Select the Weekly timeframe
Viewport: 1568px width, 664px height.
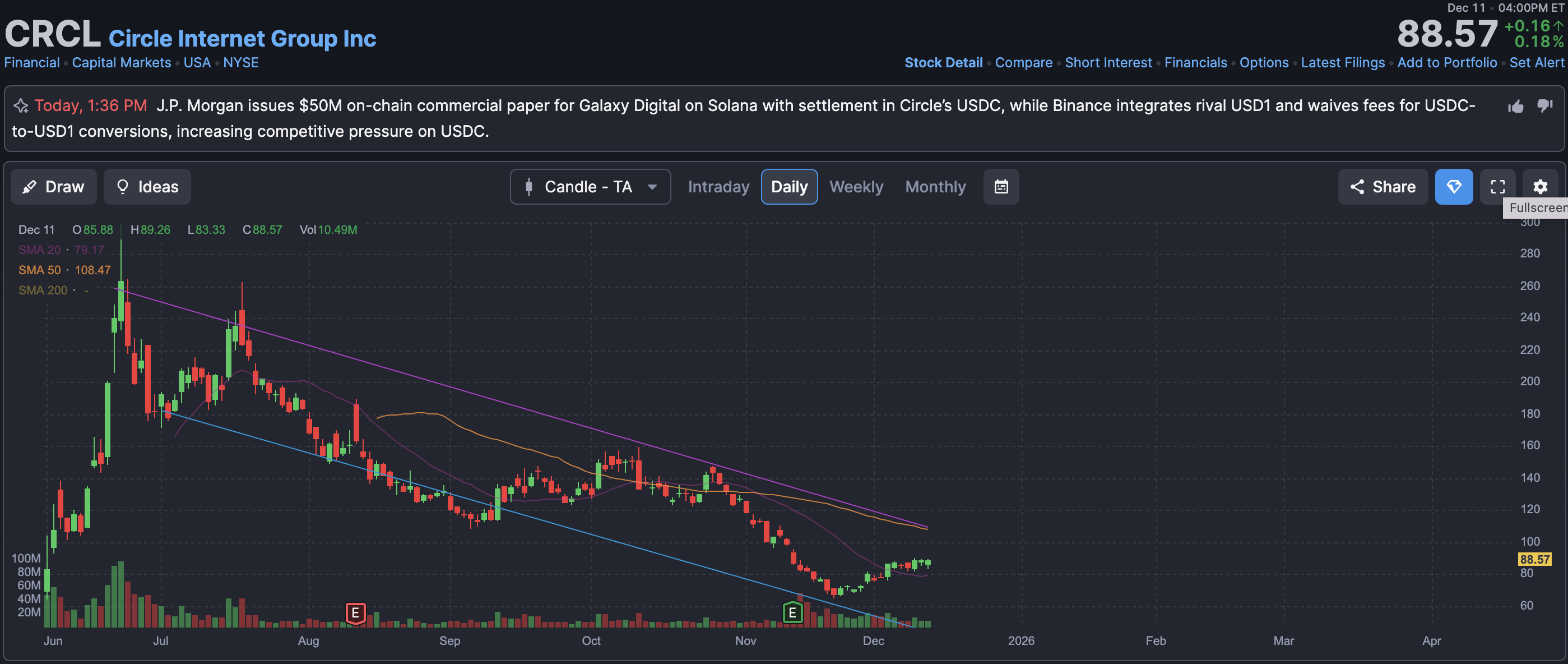coord(856,187)
